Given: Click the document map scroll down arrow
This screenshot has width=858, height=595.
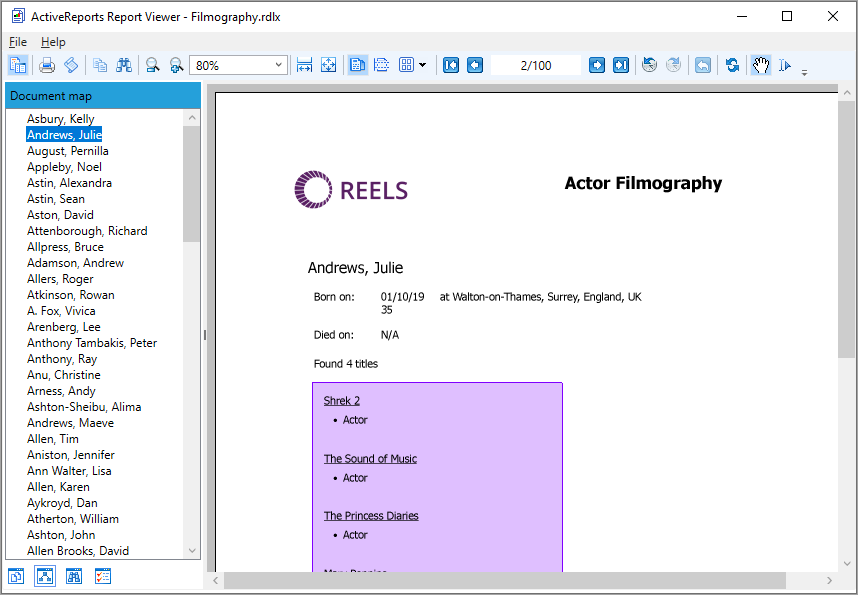Looking at the screenshot, I should pyautogui.click(x=192, y=551).
